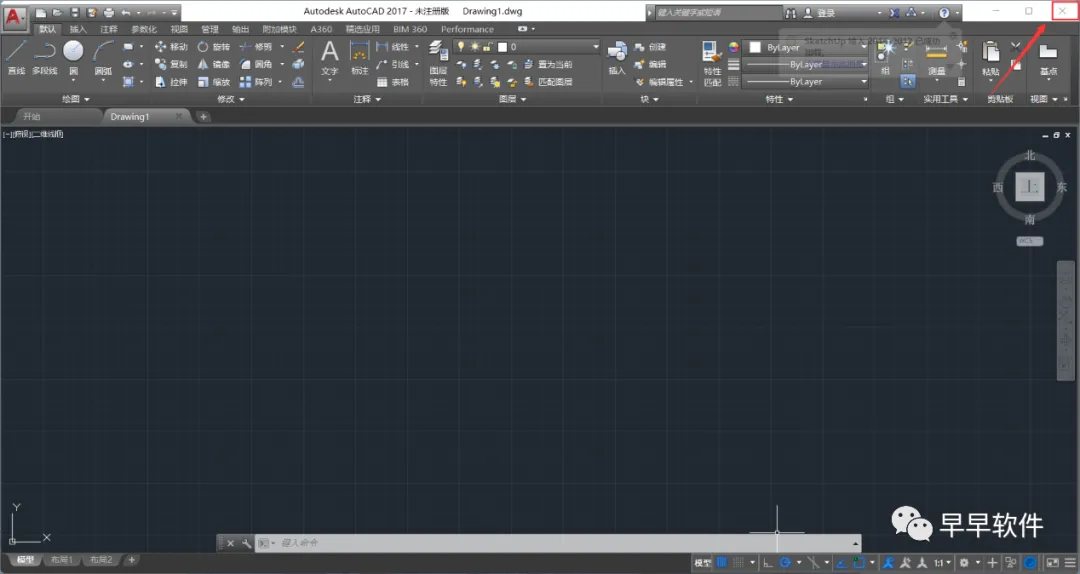Viewport: 1080px width, 574px height.
Task: Toggle the layer on/off lightbulb icon
Action: tap(461, 46)
